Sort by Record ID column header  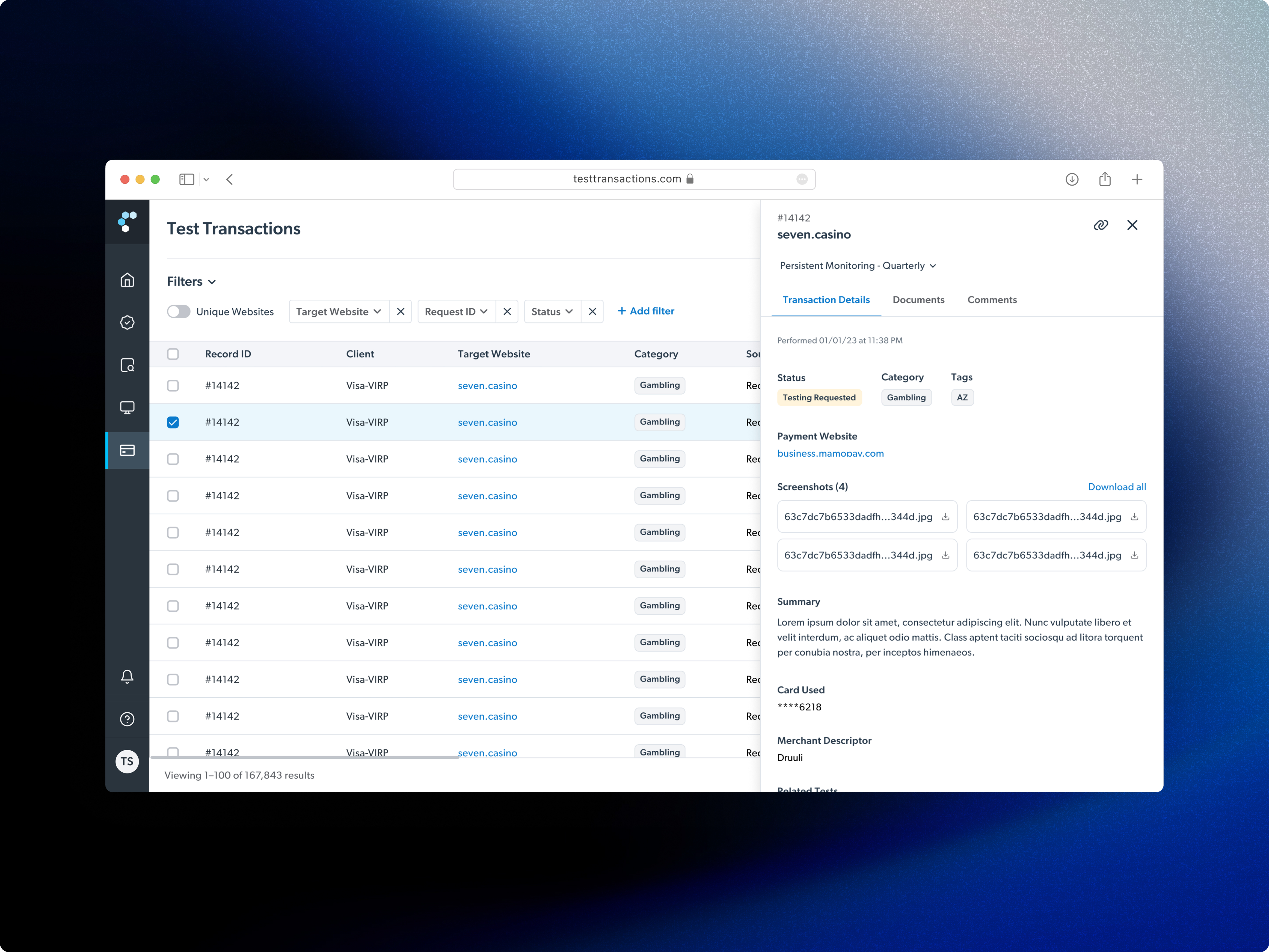(x=228, y=354)
